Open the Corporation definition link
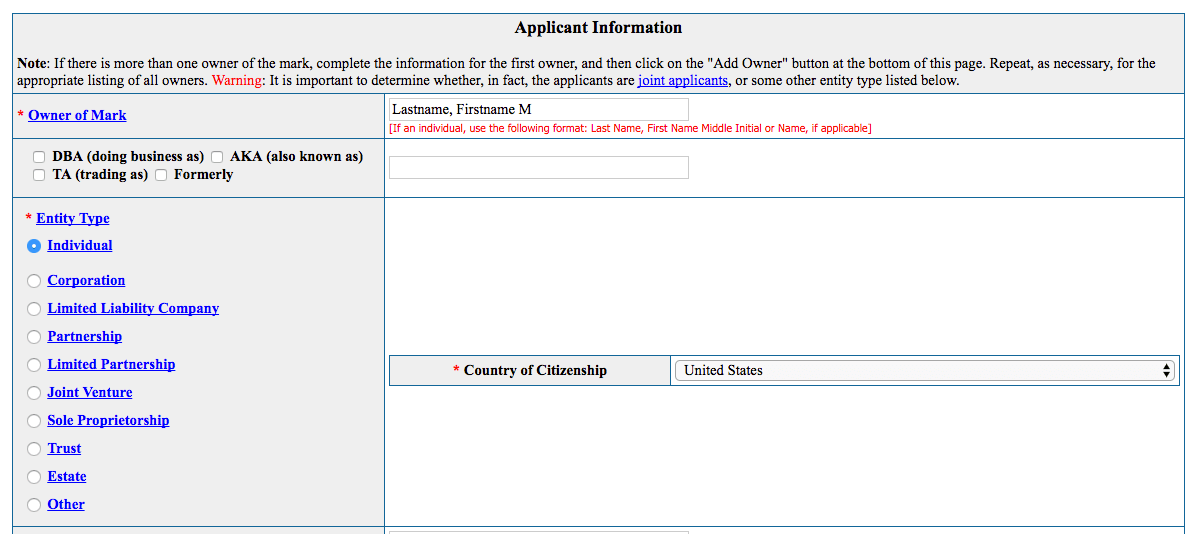This screenshot has height=534, width=1198. pyautogui.click(x=86, y=280)
